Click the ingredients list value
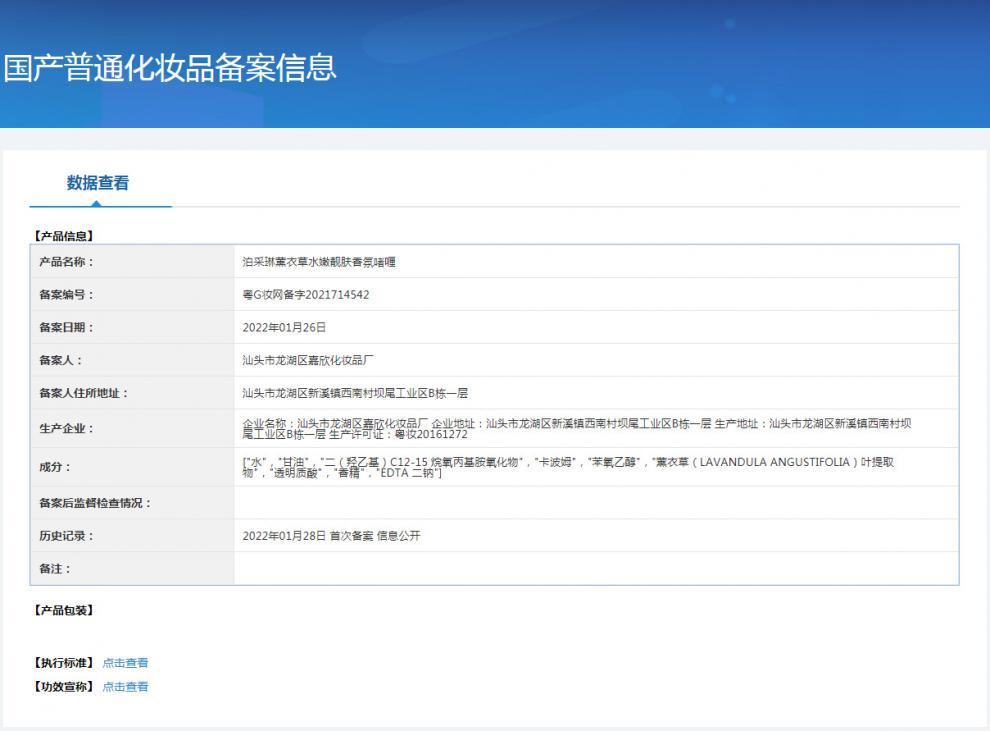The height and width of the screenshot is (731, 990). (568, 467)
